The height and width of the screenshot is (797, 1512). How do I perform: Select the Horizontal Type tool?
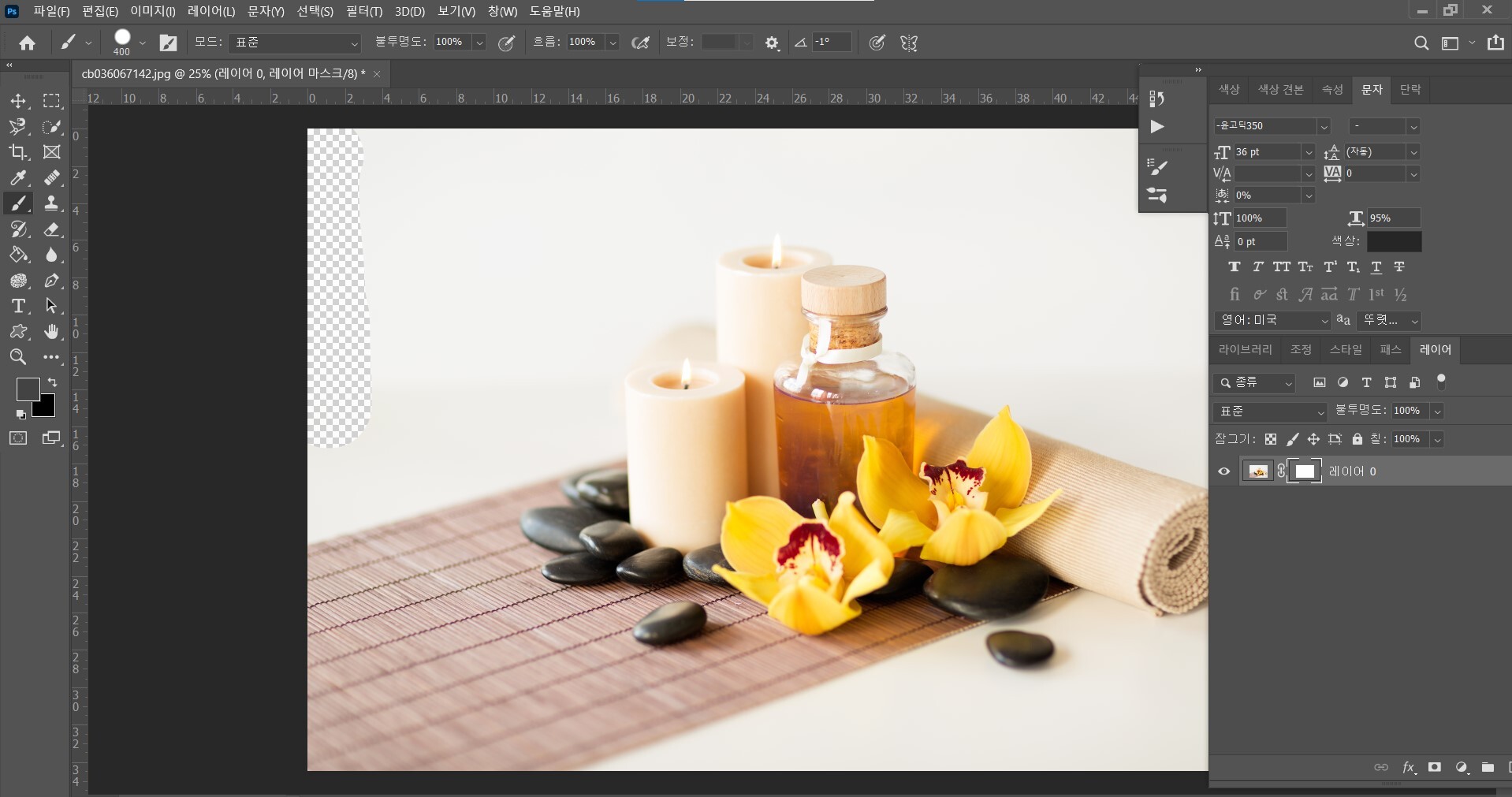pyautogui.click(x=18, y=306)
